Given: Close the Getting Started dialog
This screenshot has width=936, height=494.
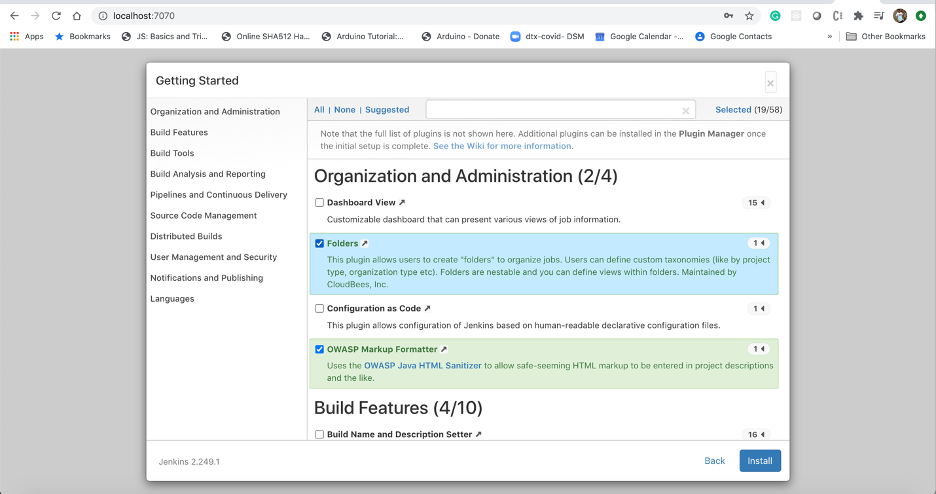Looking at the screenshot, I should point(771,83).
